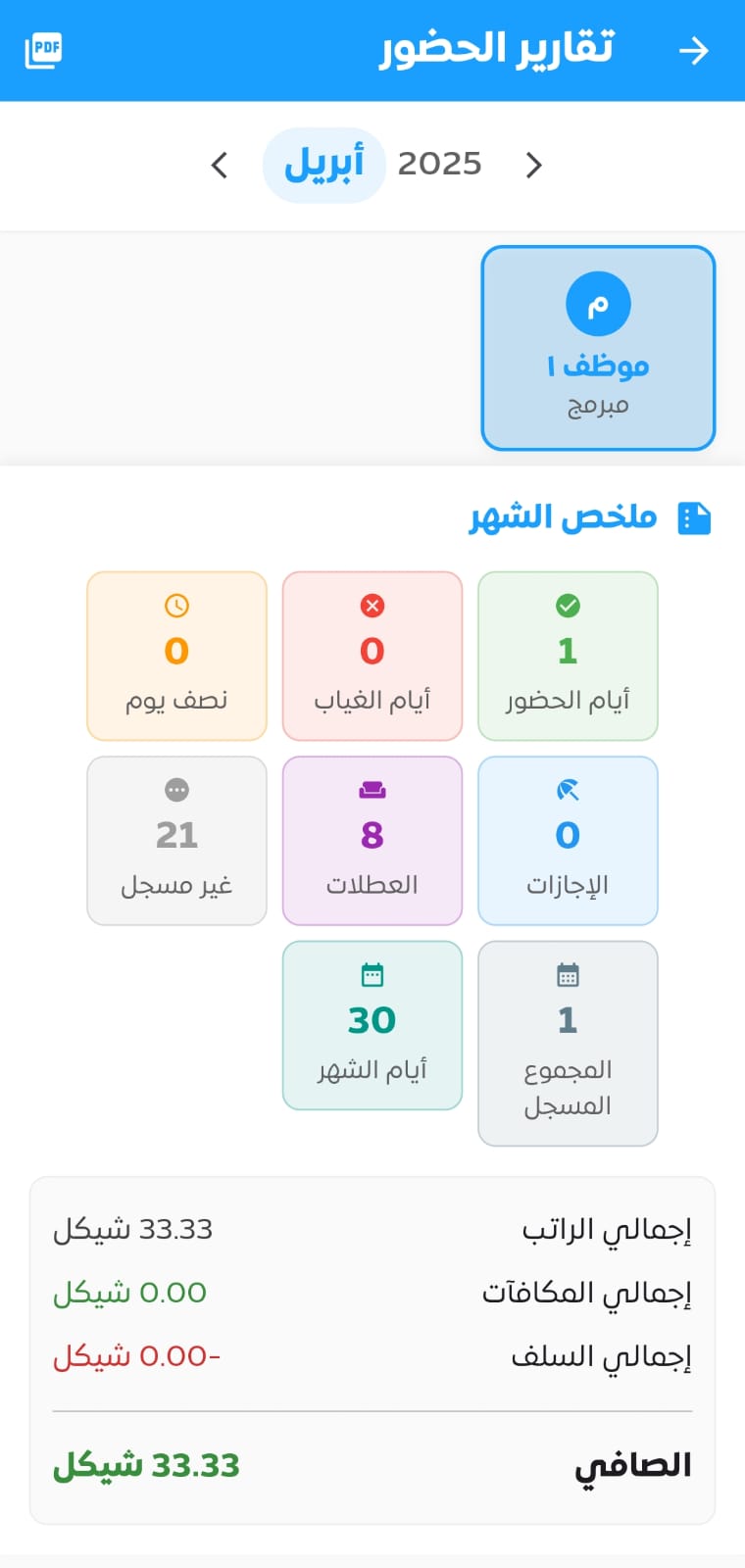Viewport: 745px width, 1568px height.
Task: Open the المجموع المسجل summary card
Action: (x=568, y=1044)
